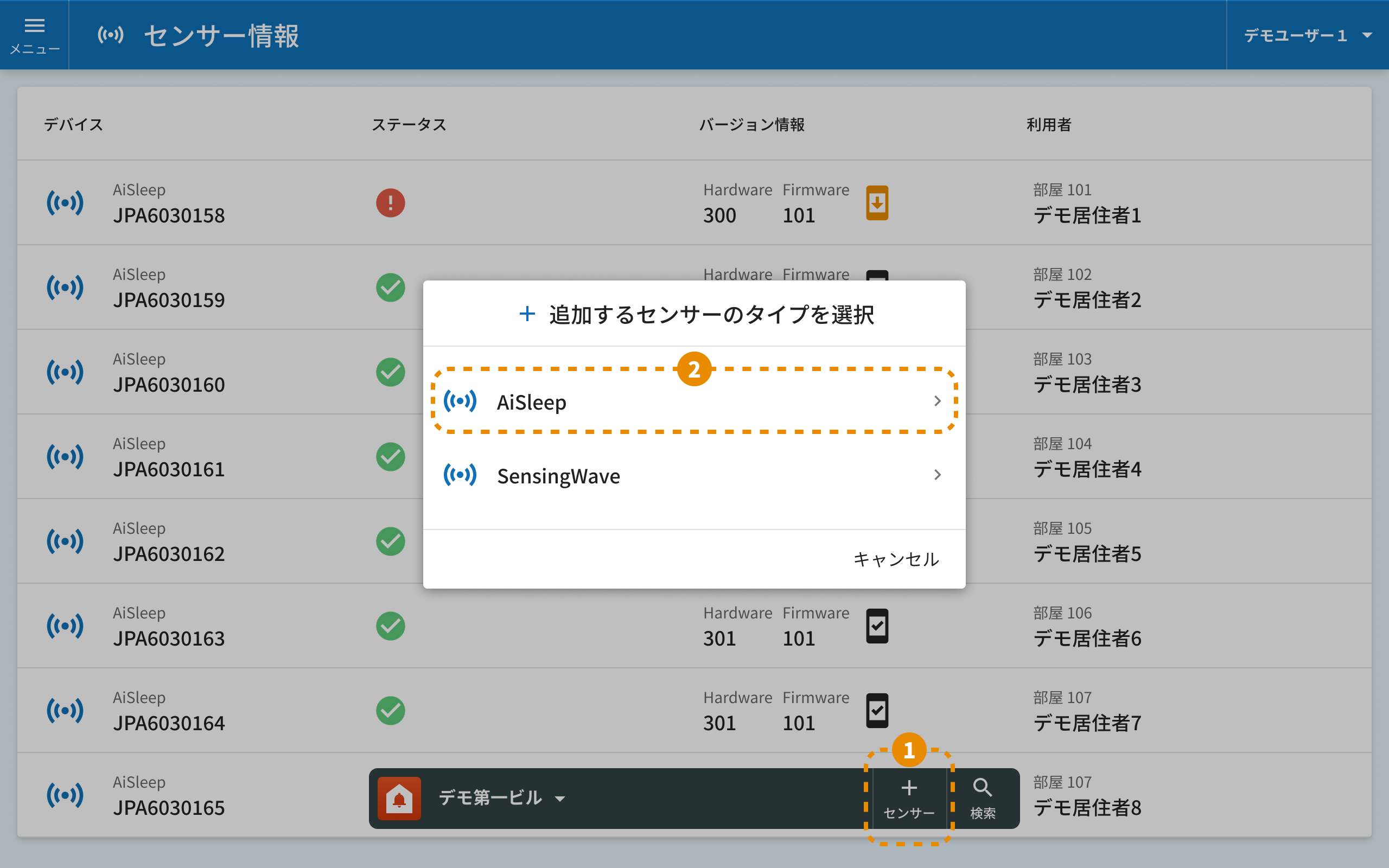Click キャンセル to close dialog
This screenshot has height=868, width=1389.
point(895,559)
